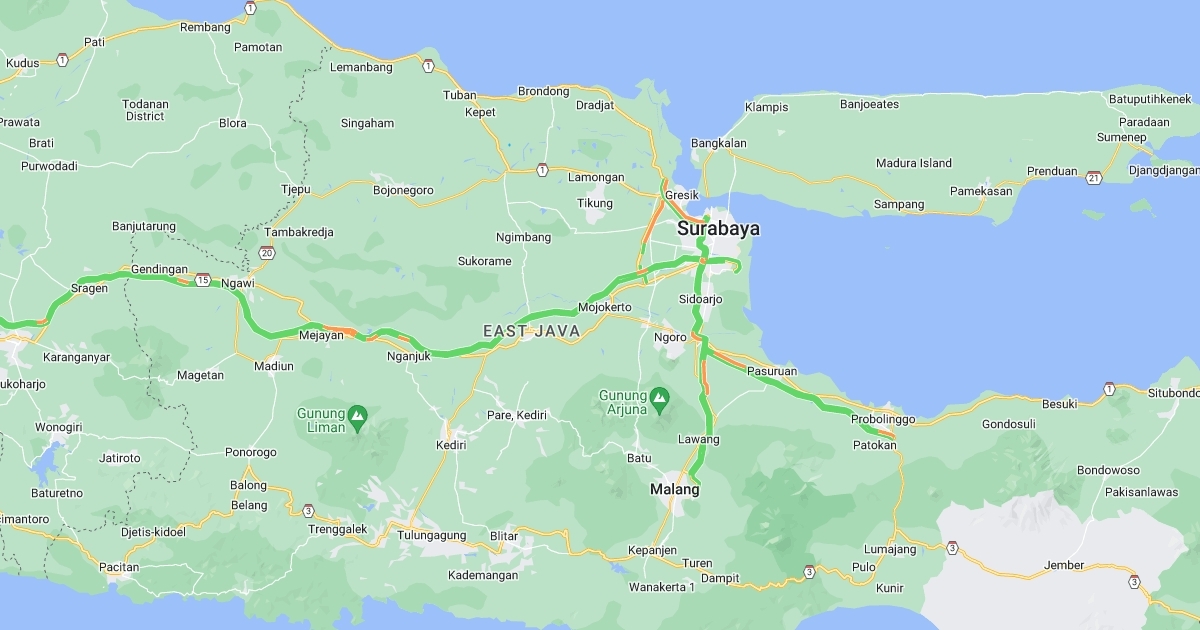Click the Tulungagung town label

[x=432, y=535]
